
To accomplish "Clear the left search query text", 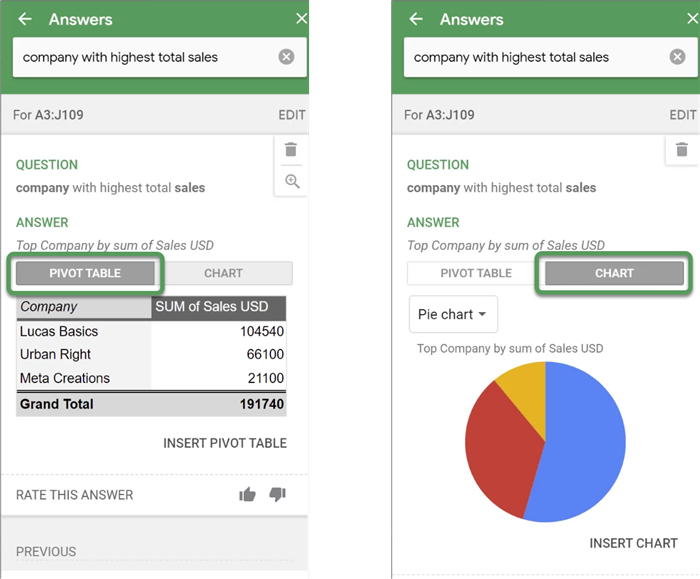I will click(286, 57).
